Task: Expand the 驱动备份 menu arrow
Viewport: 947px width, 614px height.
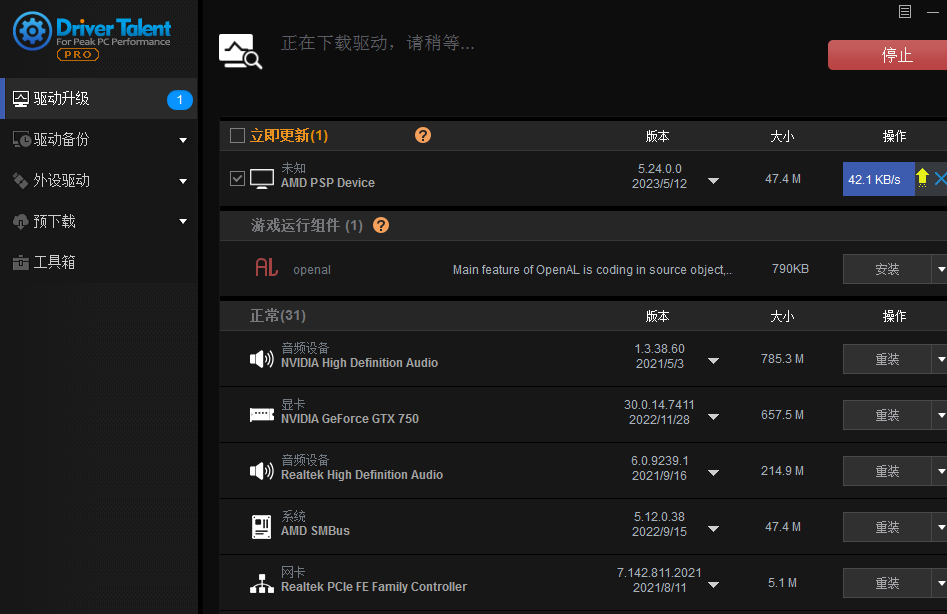Action: point(183,141)
